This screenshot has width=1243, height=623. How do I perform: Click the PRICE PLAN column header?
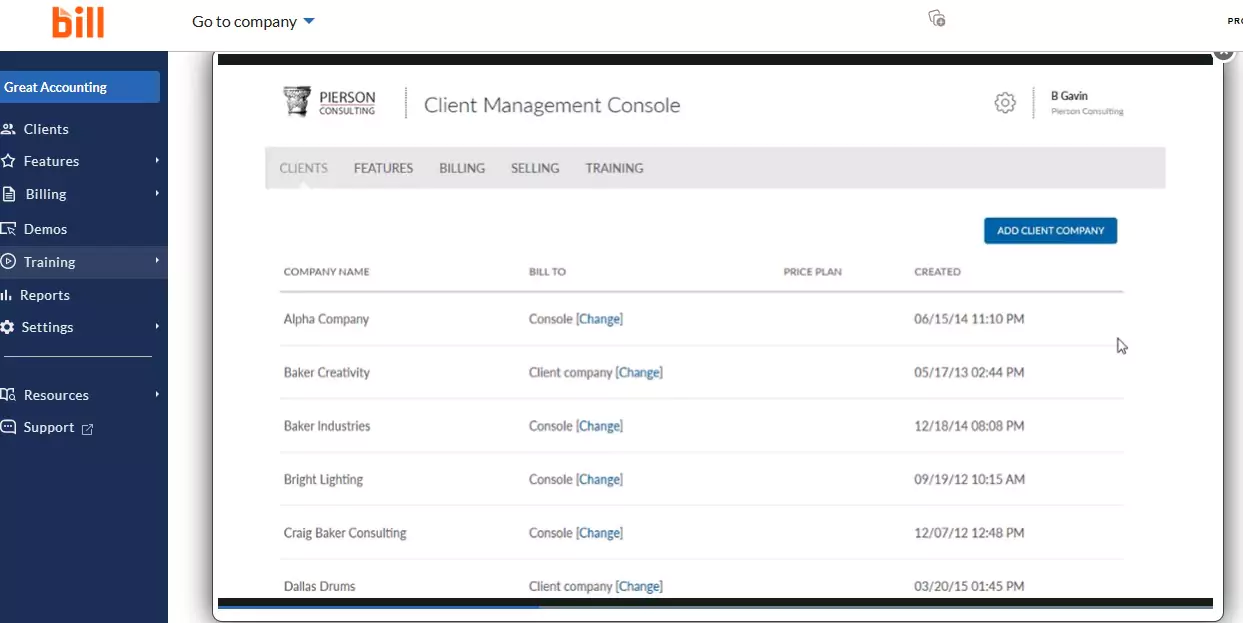click(x=812, y=272)
